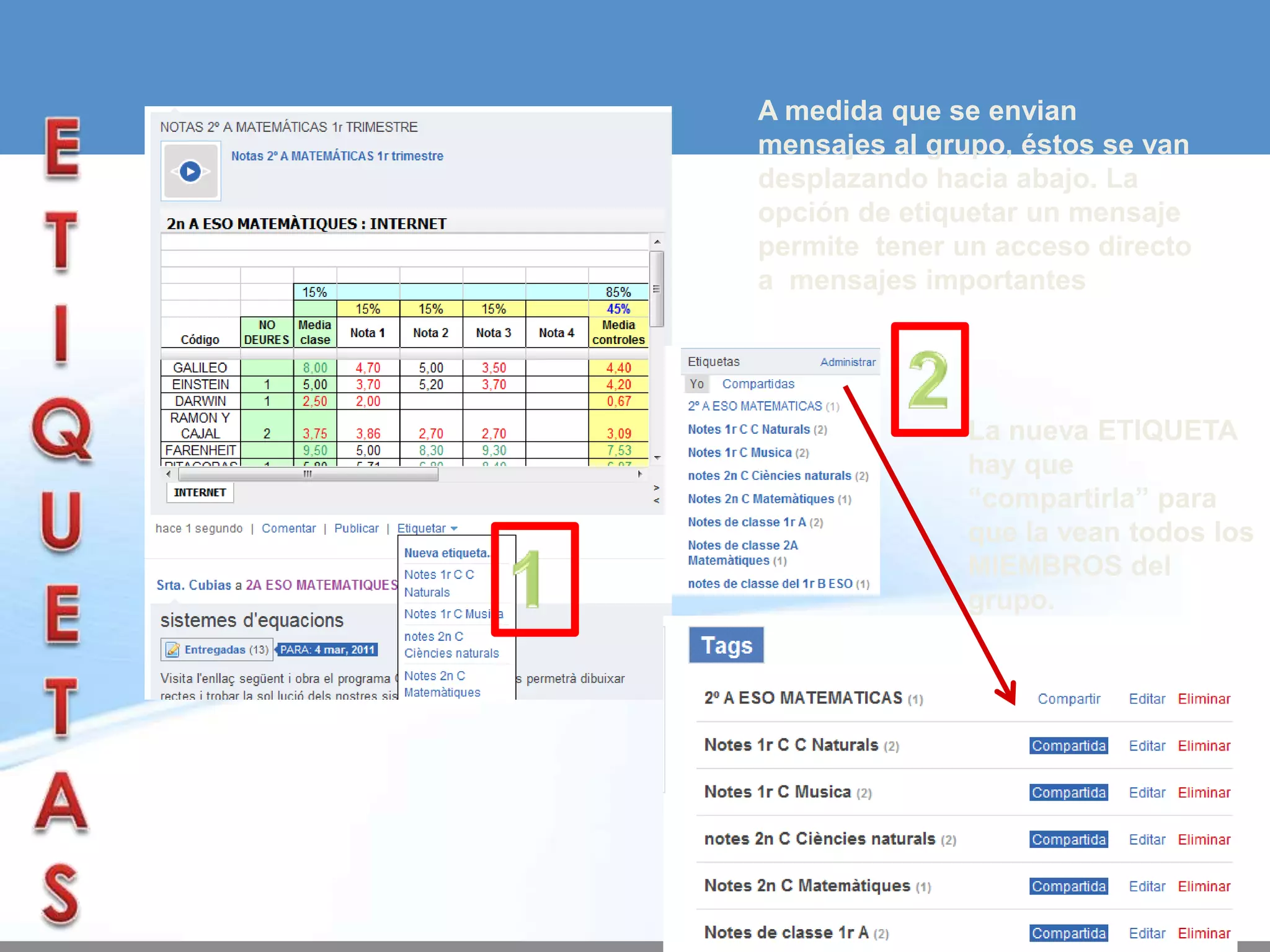The height and width of the screenshot is (952, 1270).
Task: Choose notes 2n C Ciències naturals in Etiquetar menu
Action: pos(451,645)
